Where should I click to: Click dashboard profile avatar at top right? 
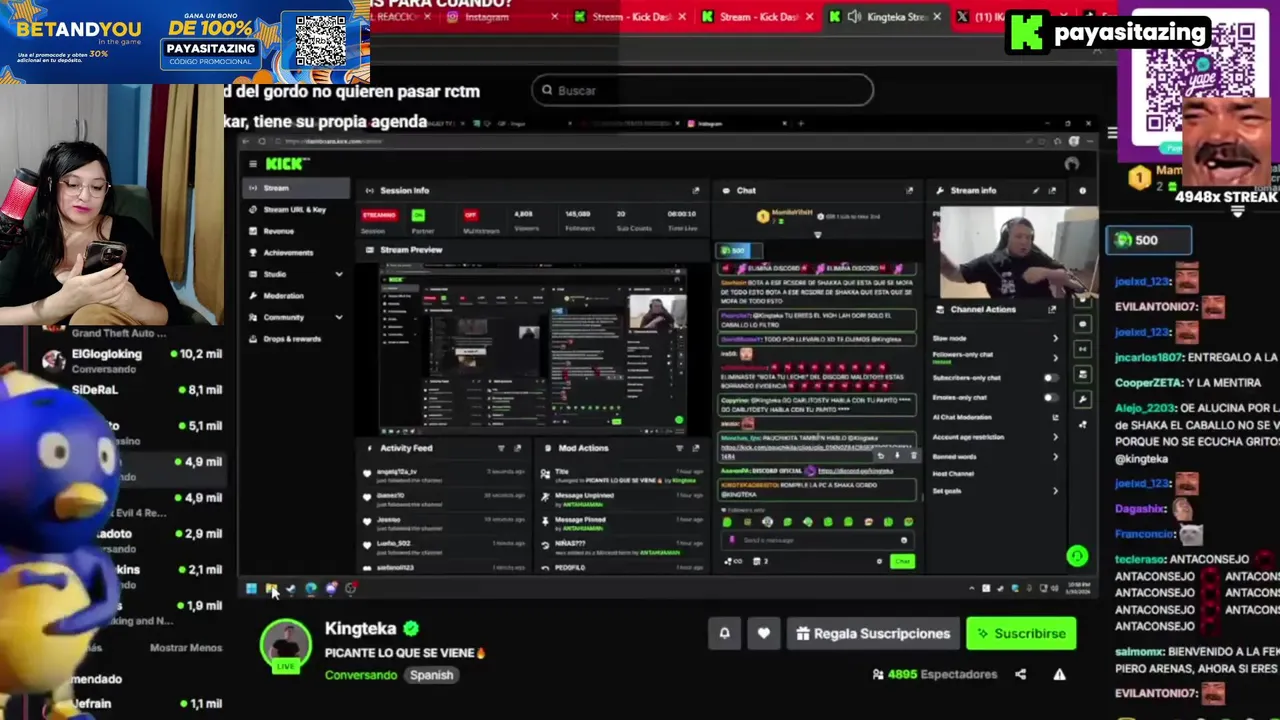(x=1072, y=164)
